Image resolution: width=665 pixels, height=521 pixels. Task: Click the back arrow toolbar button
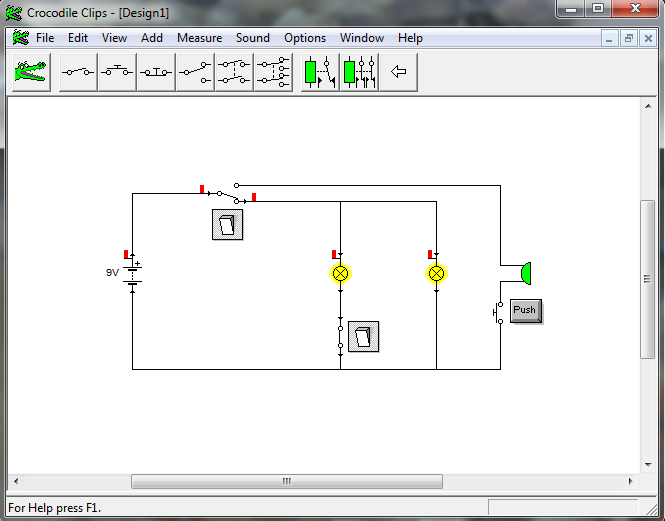(398, 72)
